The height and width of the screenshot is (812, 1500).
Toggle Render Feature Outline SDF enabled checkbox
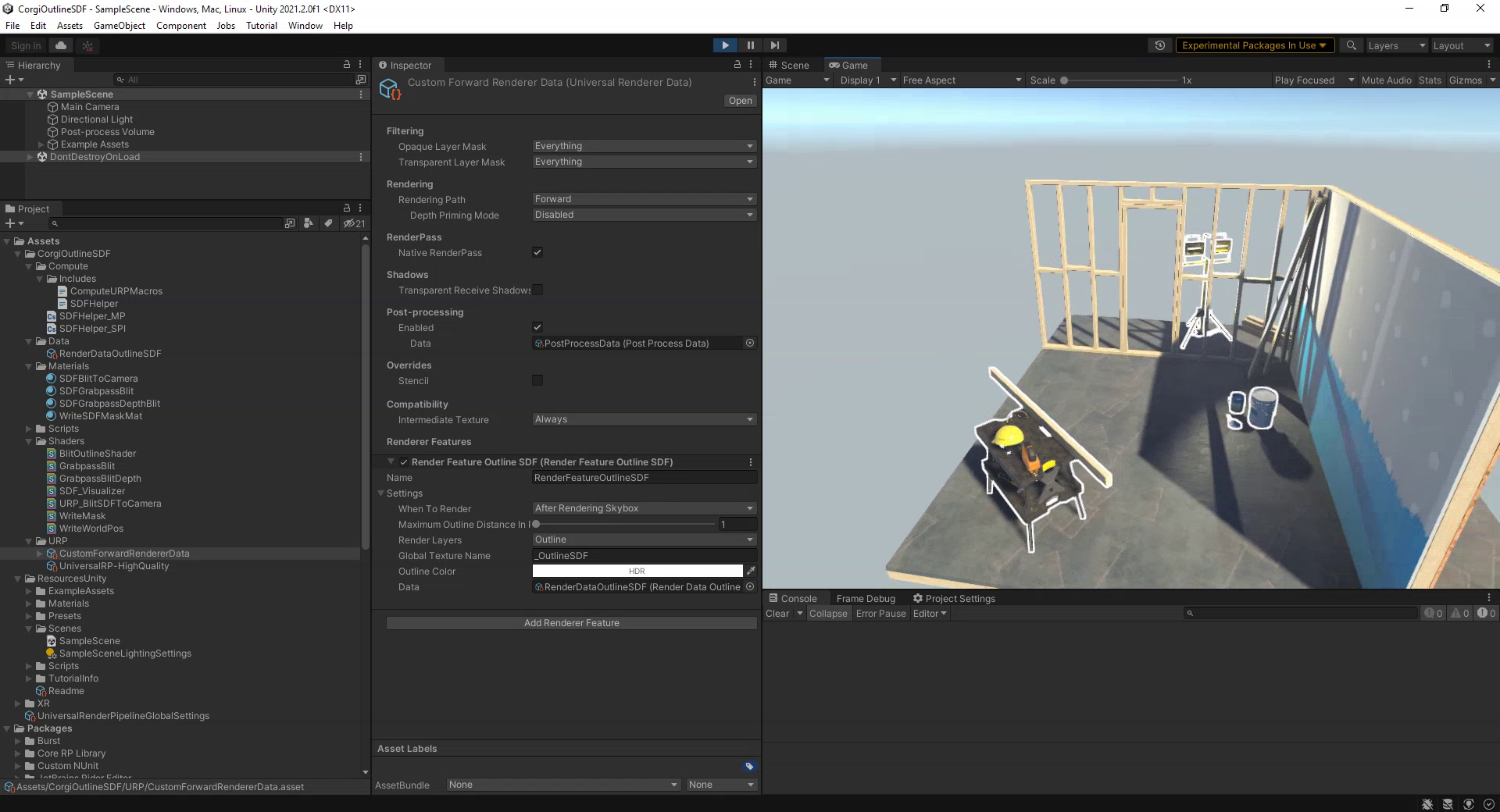[x=404, y=462]
